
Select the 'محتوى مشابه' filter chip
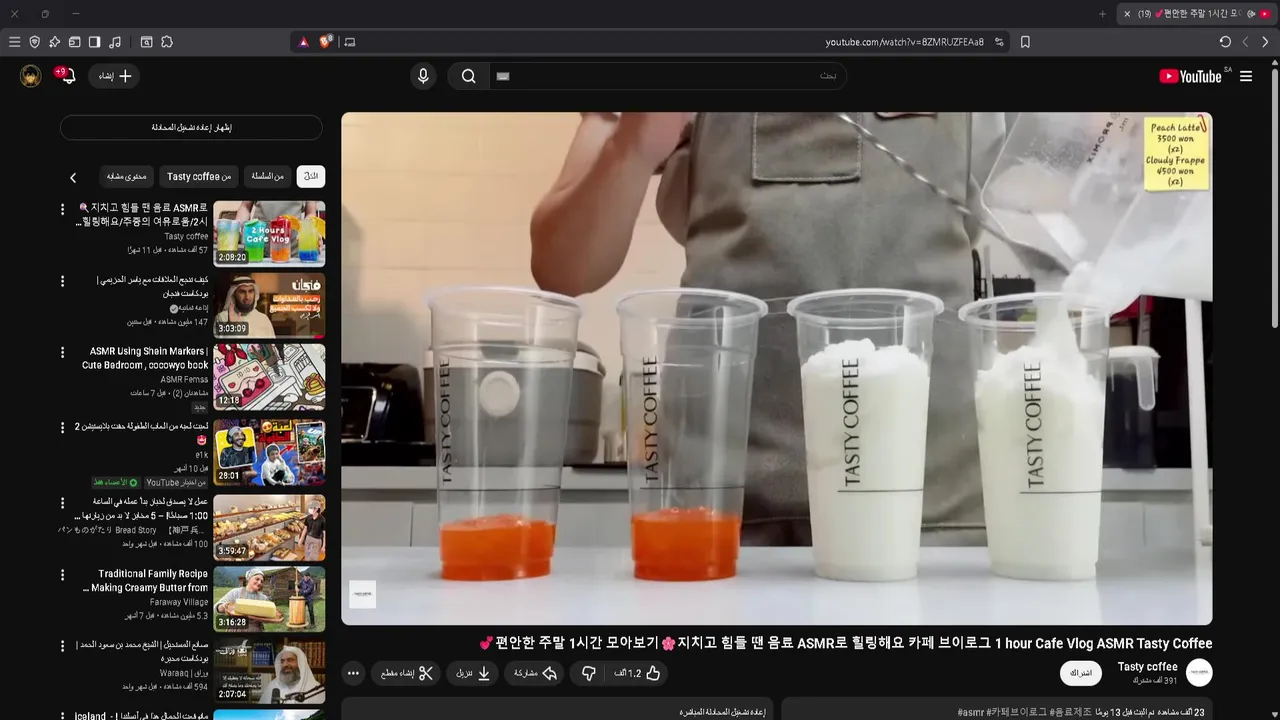tap(127, 176)
